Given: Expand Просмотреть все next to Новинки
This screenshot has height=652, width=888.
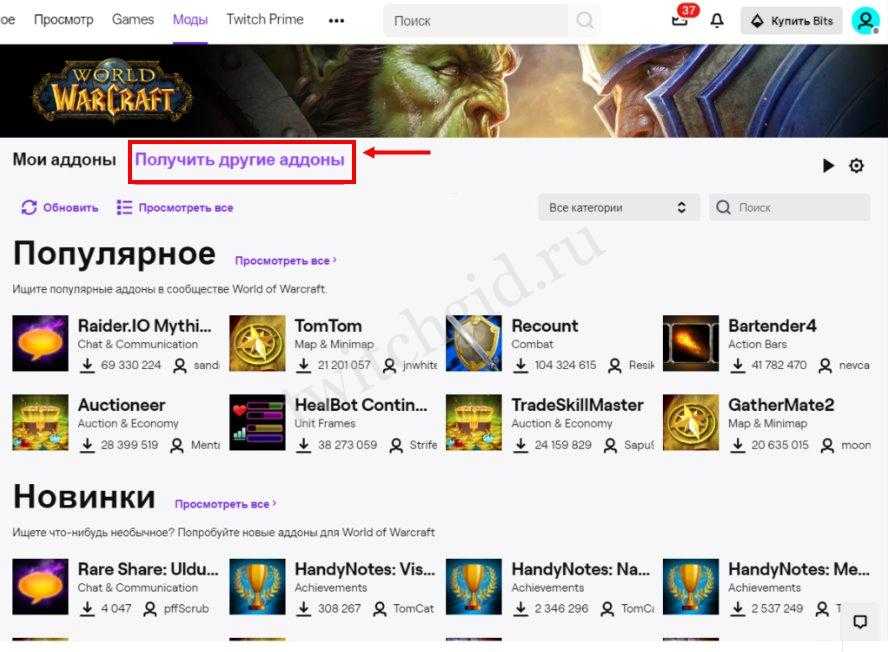Looking at the screenshot, I should click(225, 504).
